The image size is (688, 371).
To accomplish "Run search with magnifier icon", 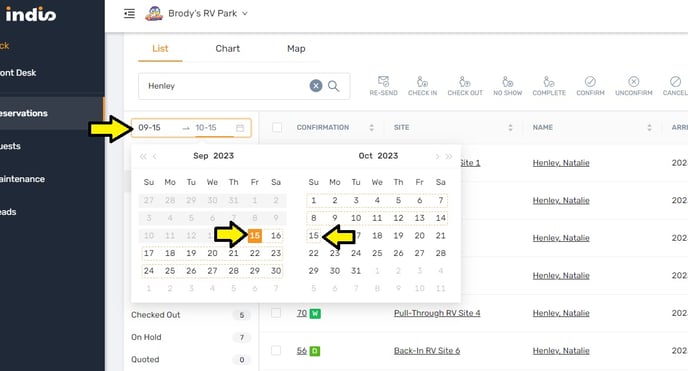I will [333, 86].
